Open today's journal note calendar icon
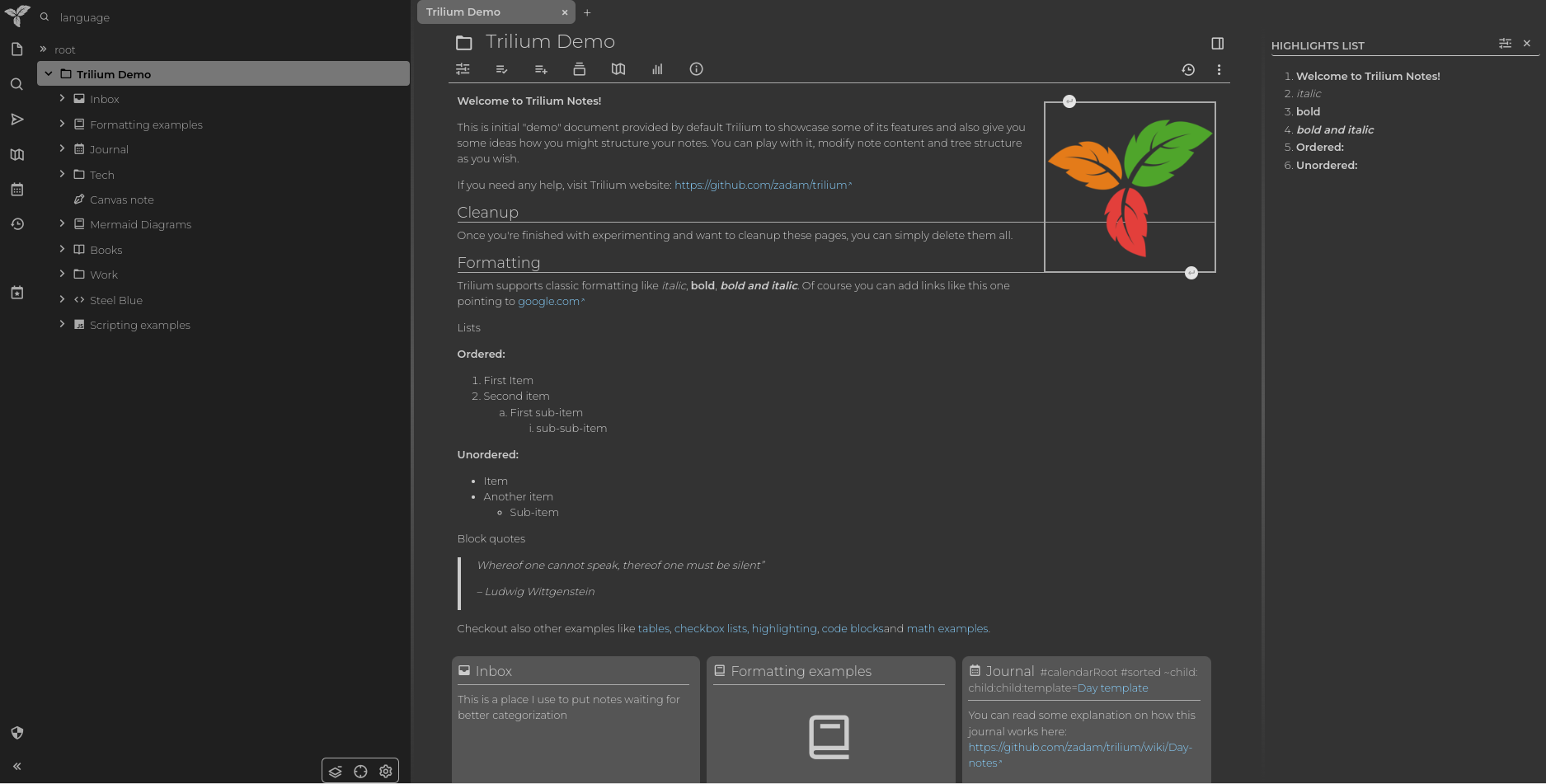This screenshot has height=784, width=1546. coord(16,190)
